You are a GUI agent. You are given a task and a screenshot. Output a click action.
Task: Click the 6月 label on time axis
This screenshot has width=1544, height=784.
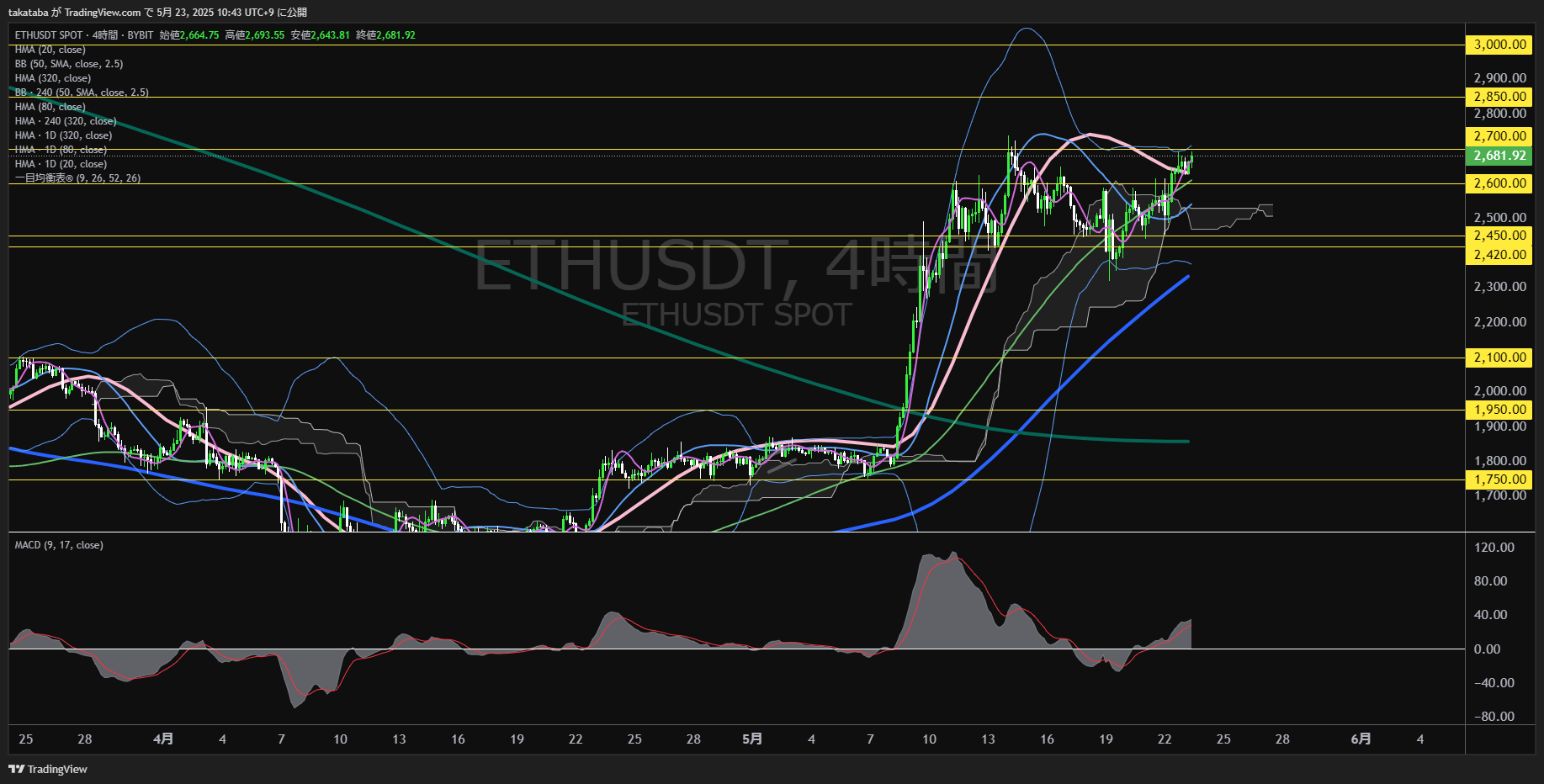pos(1361,739)
